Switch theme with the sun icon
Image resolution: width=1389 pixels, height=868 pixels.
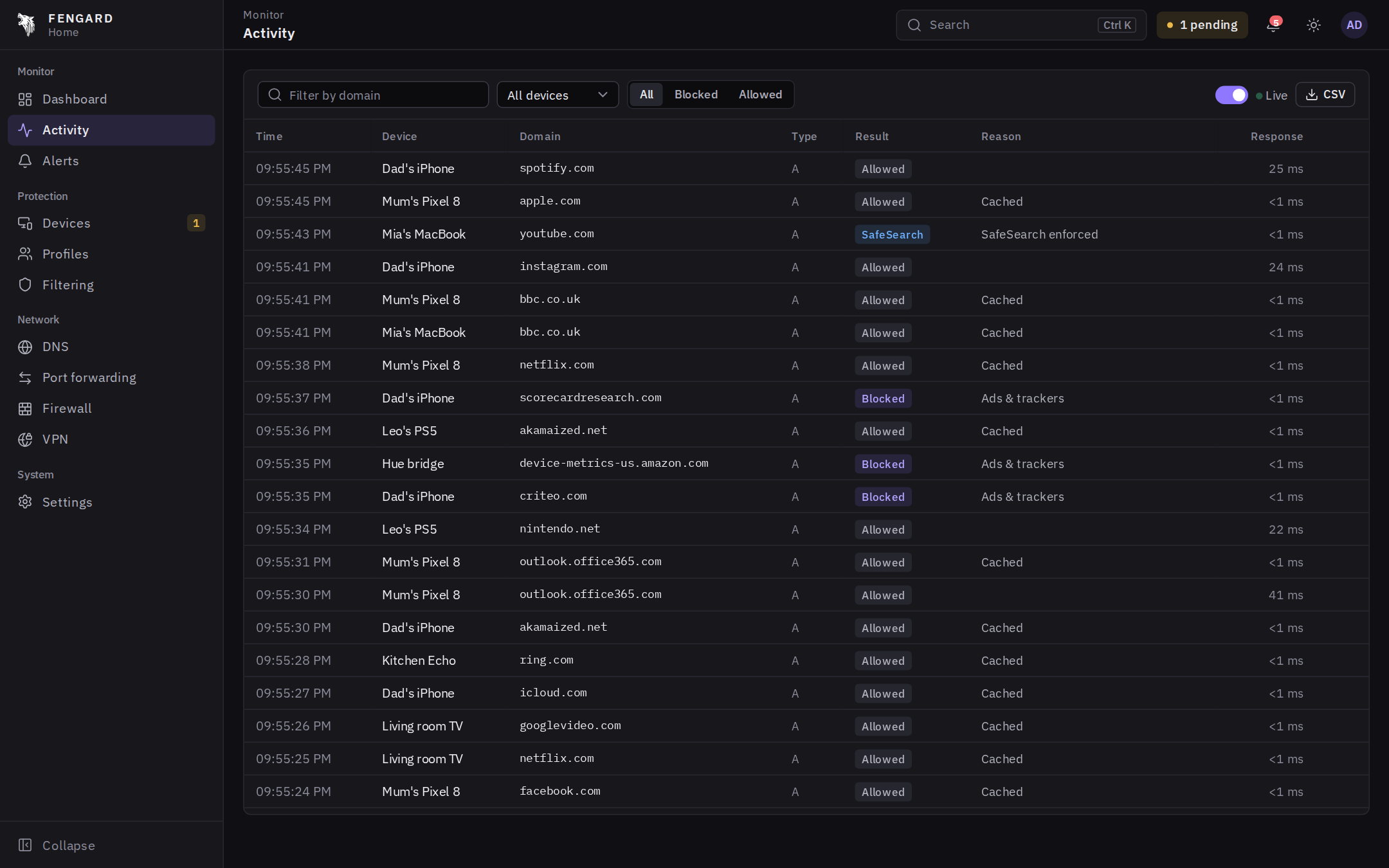pos(1314,25)
